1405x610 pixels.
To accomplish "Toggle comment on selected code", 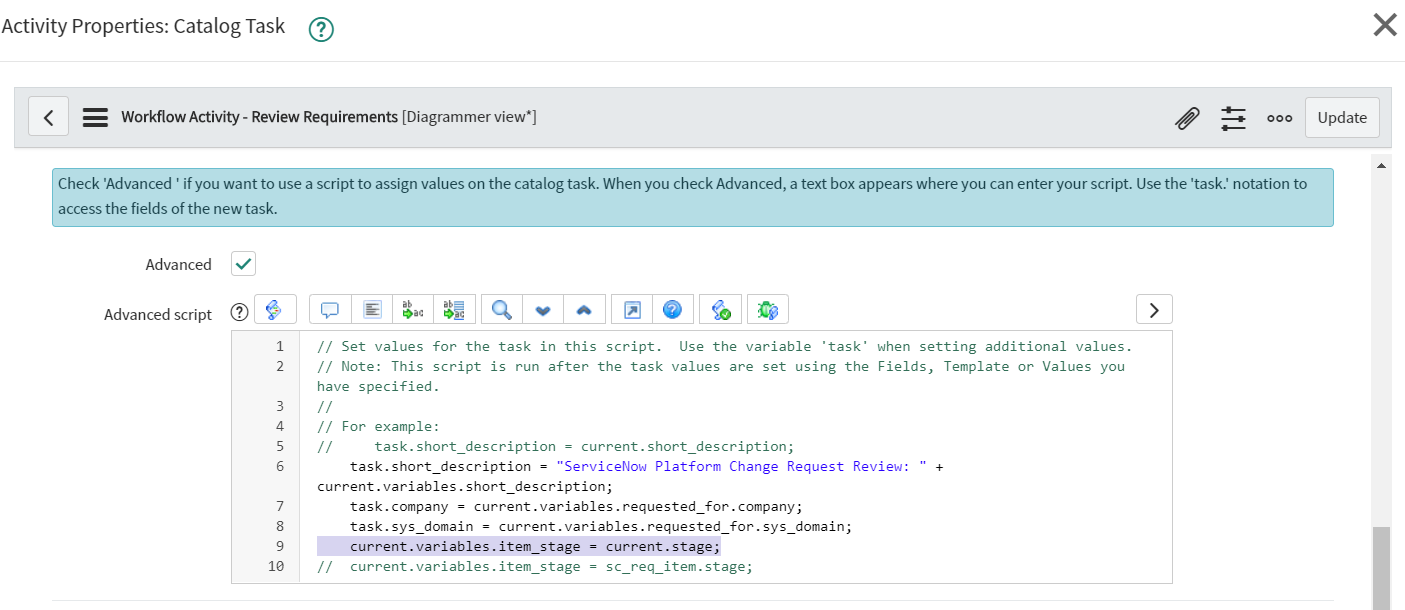I will pos(330,310).
